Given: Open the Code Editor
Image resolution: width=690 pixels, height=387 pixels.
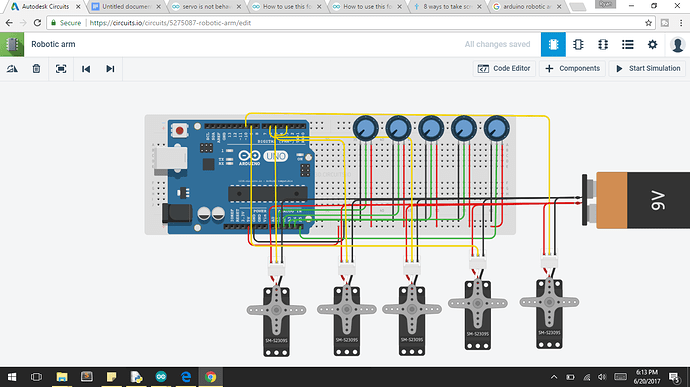Looking at the screenshot, I should (504, 69).
